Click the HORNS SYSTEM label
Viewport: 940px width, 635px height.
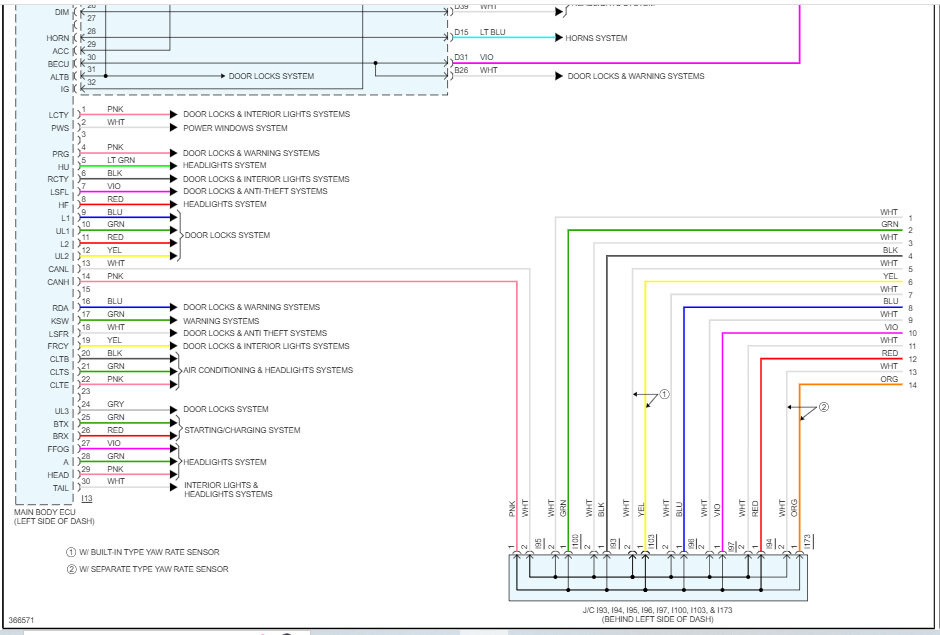[x=596, y=38]
